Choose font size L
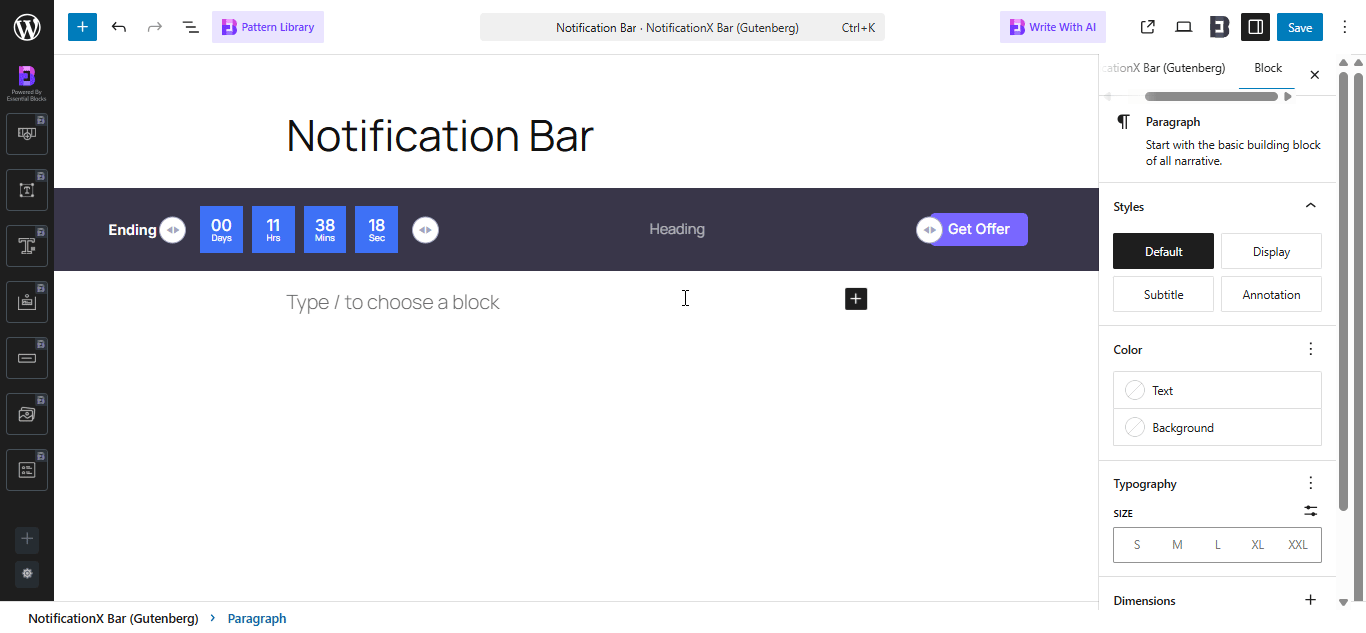The height and width of the screenshot is (633, 1366). click(1217, 545)
